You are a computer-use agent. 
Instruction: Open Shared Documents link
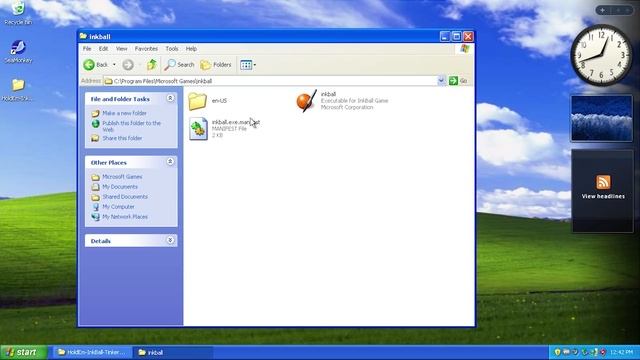click(125, 197)
